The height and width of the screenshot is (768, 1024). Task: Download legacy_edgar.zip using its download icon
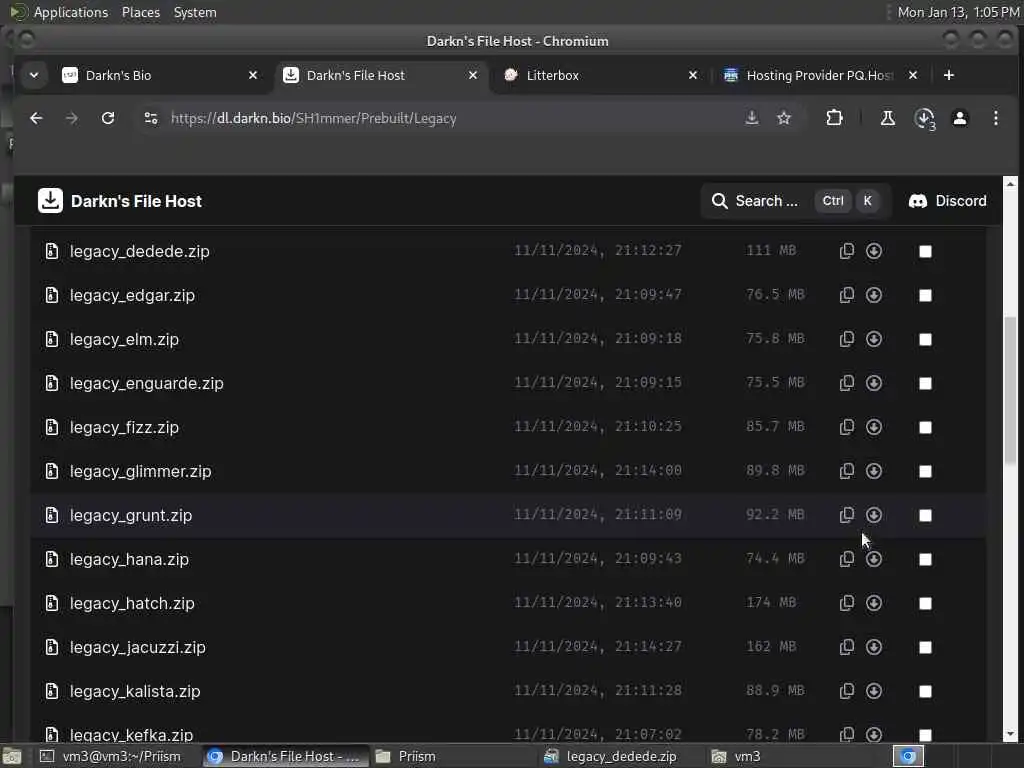[874, 295]
